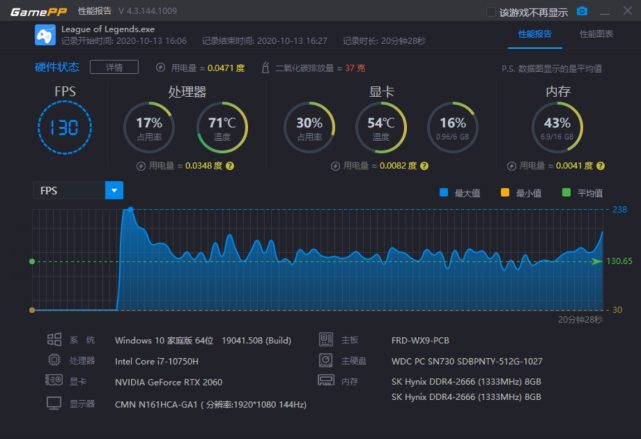Click the power usage icon beside 0.0471
The height and width of the screenshot is (439, 641).
pos(161,67)
